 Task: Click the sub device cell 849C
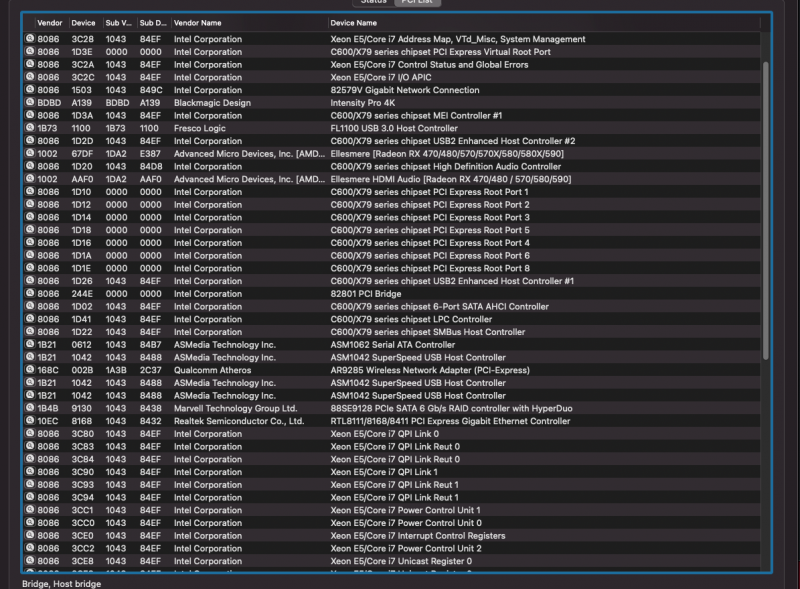(151, 90)
